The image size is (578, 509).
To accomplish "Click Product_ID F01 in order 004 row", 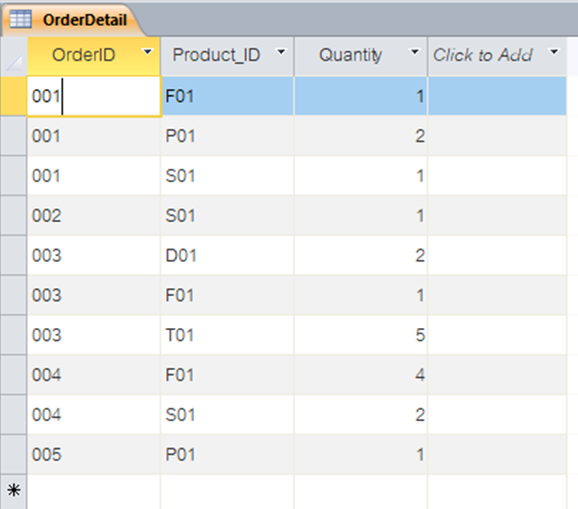I will (227, 374).
